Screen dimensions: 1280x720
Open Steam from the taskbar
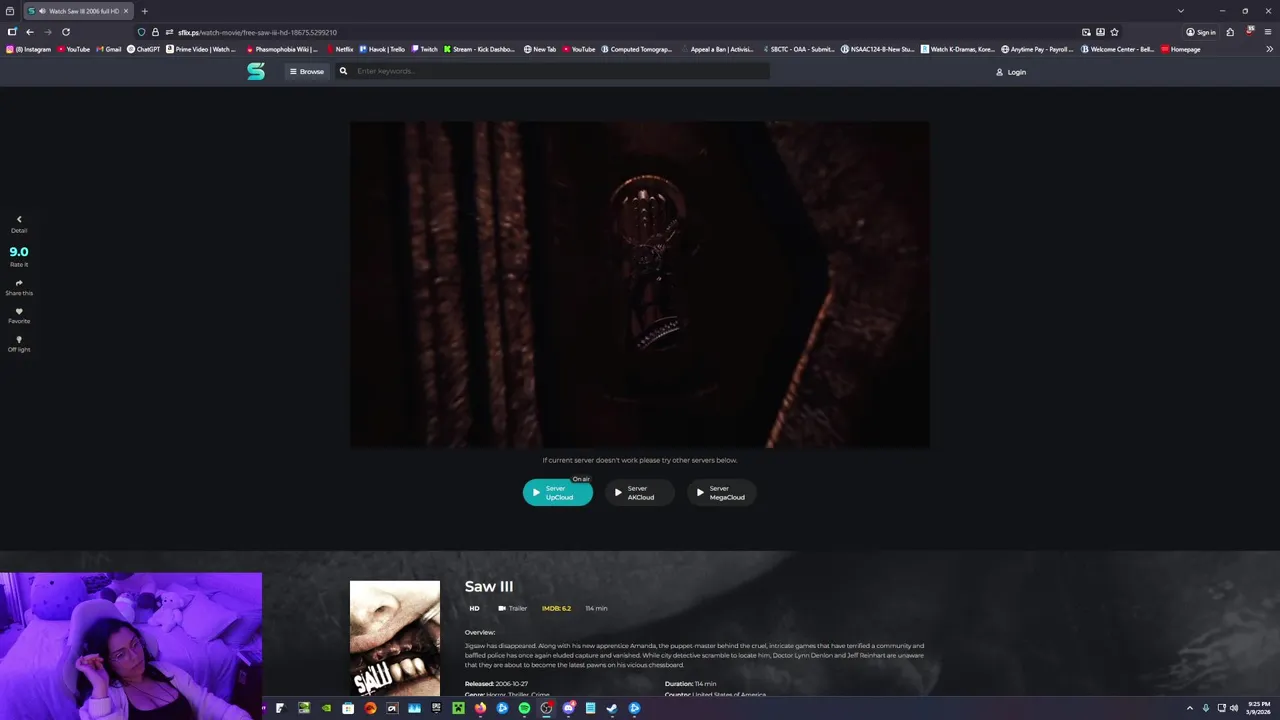pos(612,708)
